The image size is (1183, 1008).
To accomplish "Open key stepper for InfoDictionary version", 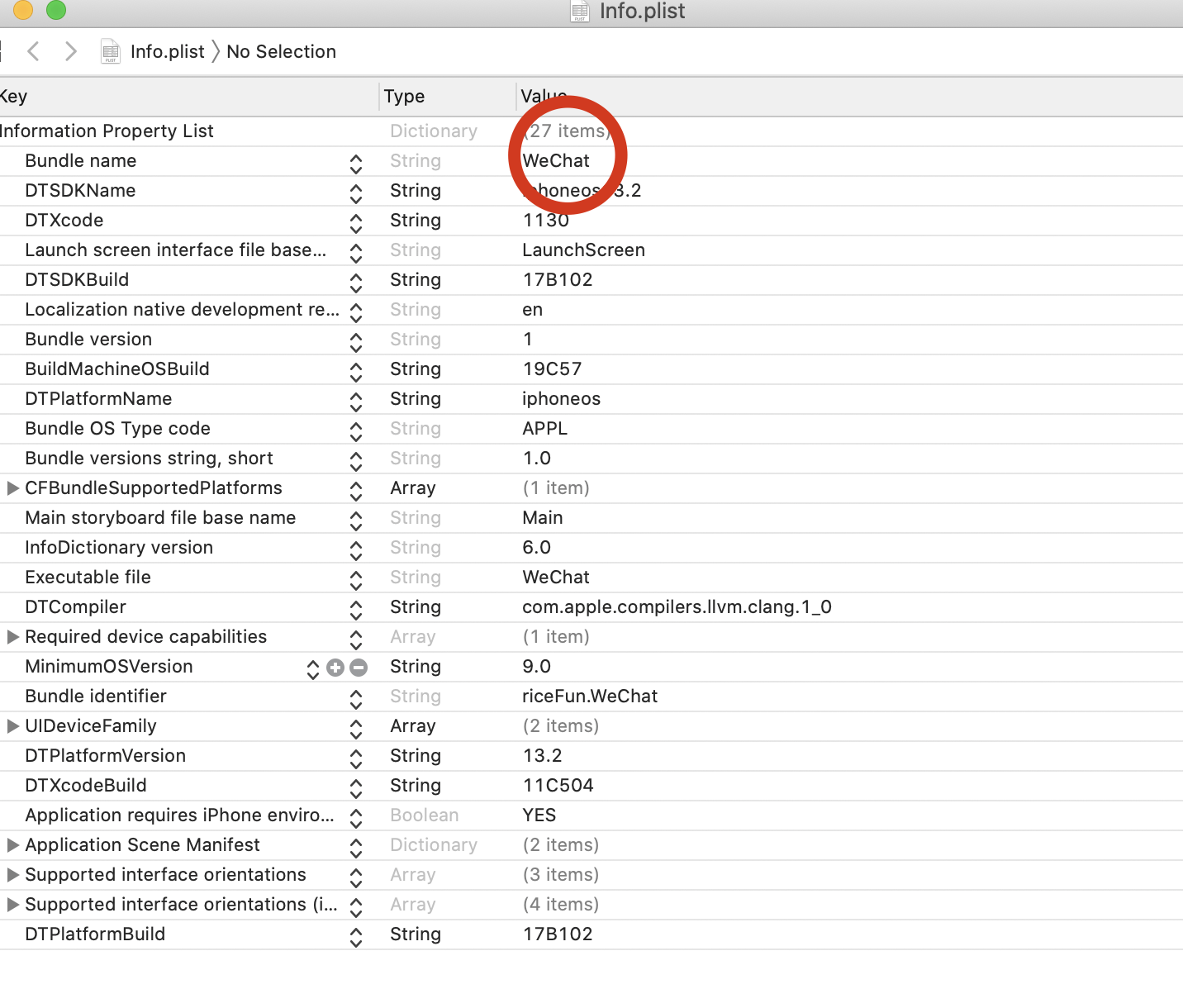I will [356, 551].
